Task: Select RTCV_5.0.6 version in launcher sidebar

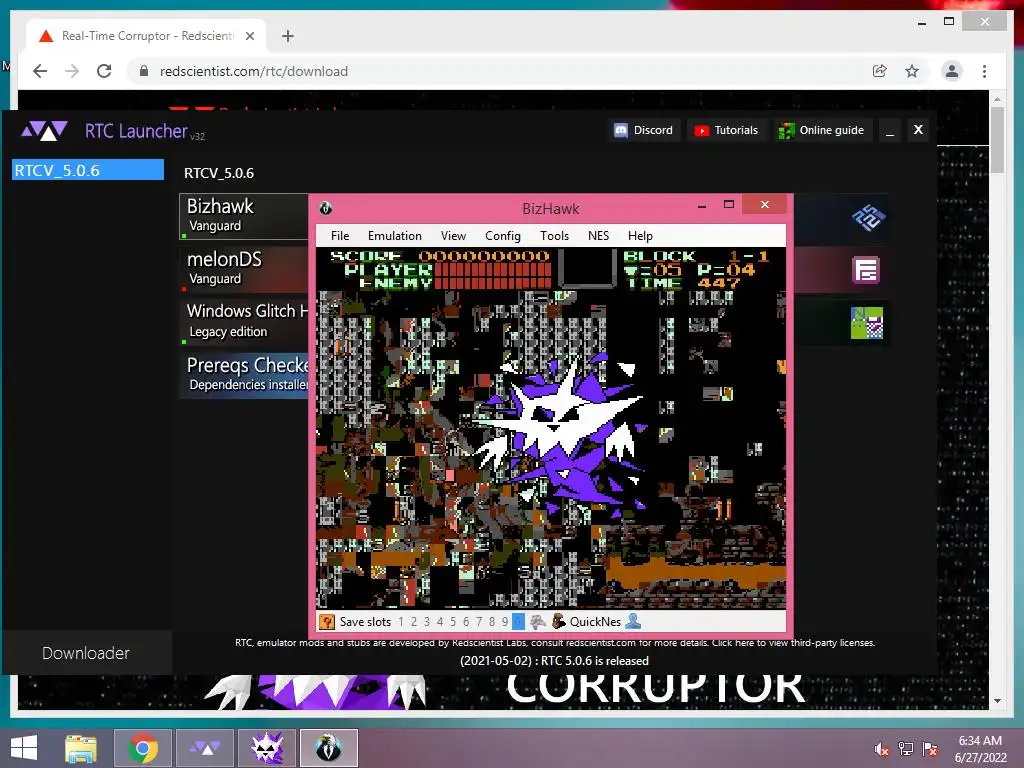Action: 88,170
